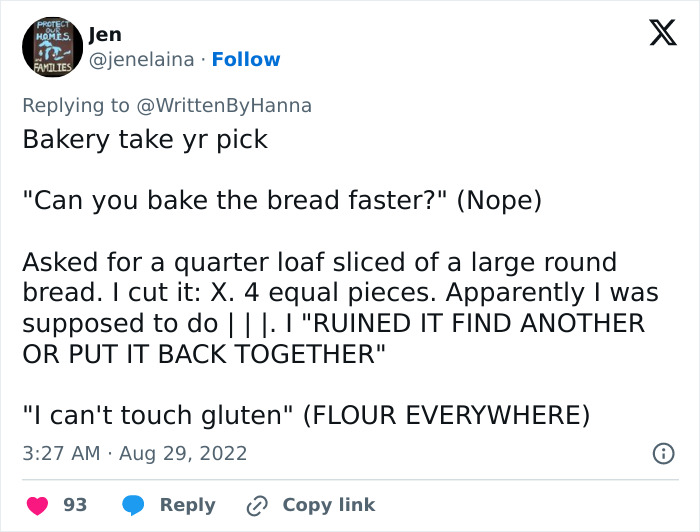The height and width of the screenshot is (532, 700).
Task: Click the chain link icon
Action: [258, 505]
